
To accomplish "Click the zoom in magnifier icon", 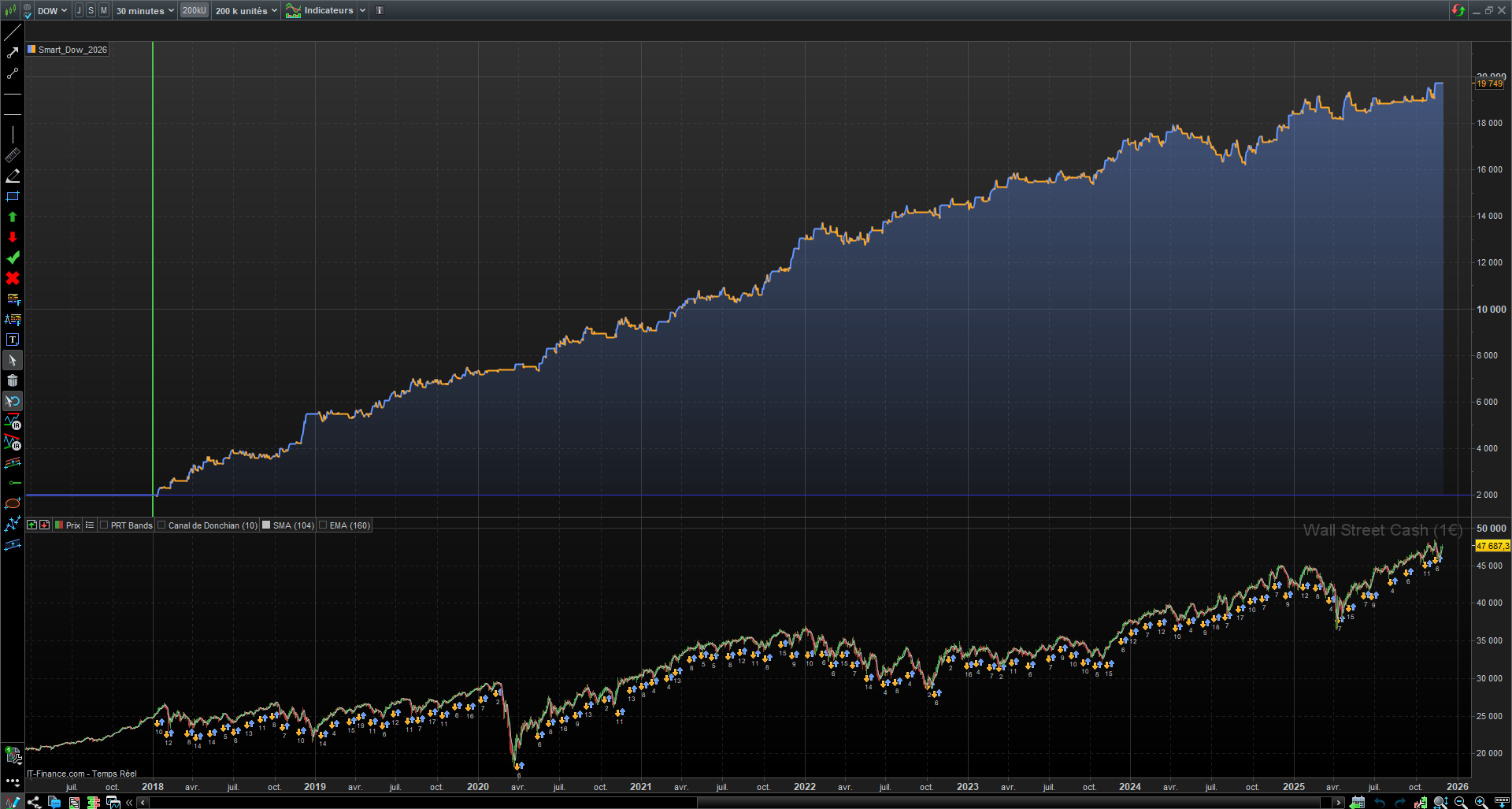I will click(x=1480, y=802).
